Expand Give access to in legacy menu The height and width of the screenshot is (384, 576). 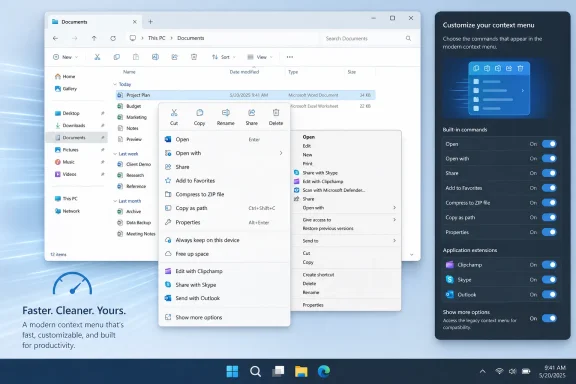point(394,219)
